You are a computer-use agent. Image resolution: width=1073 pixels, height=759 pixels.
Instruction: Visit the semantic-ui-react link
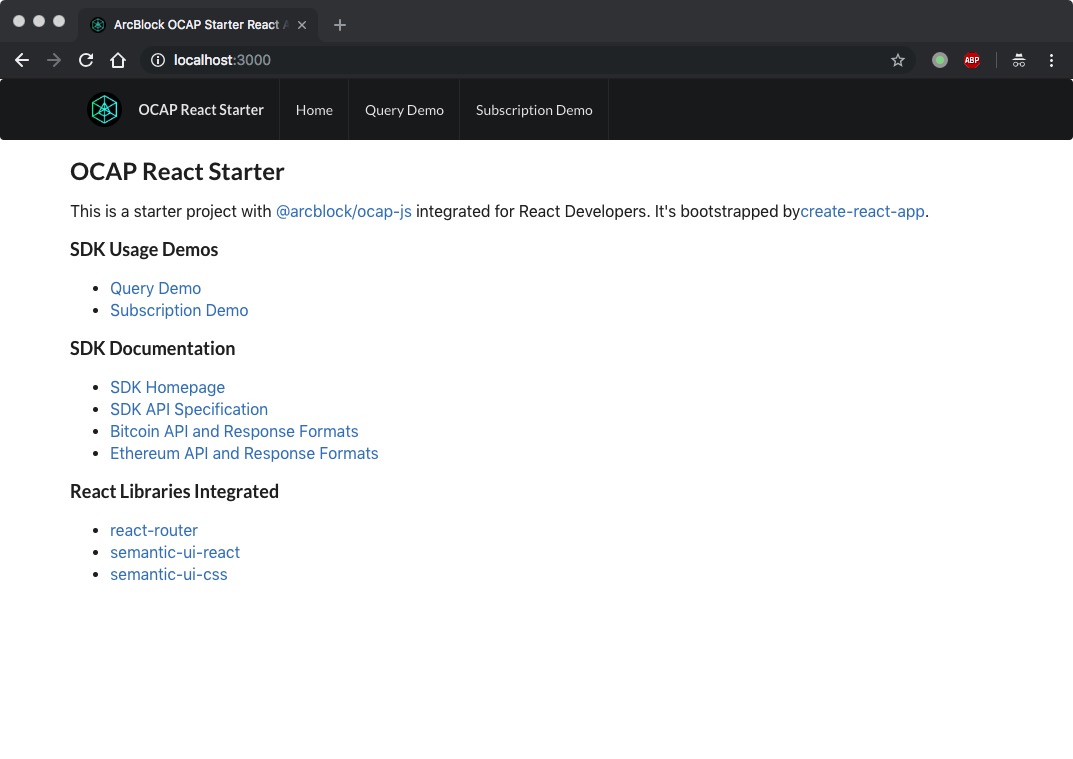175,552
